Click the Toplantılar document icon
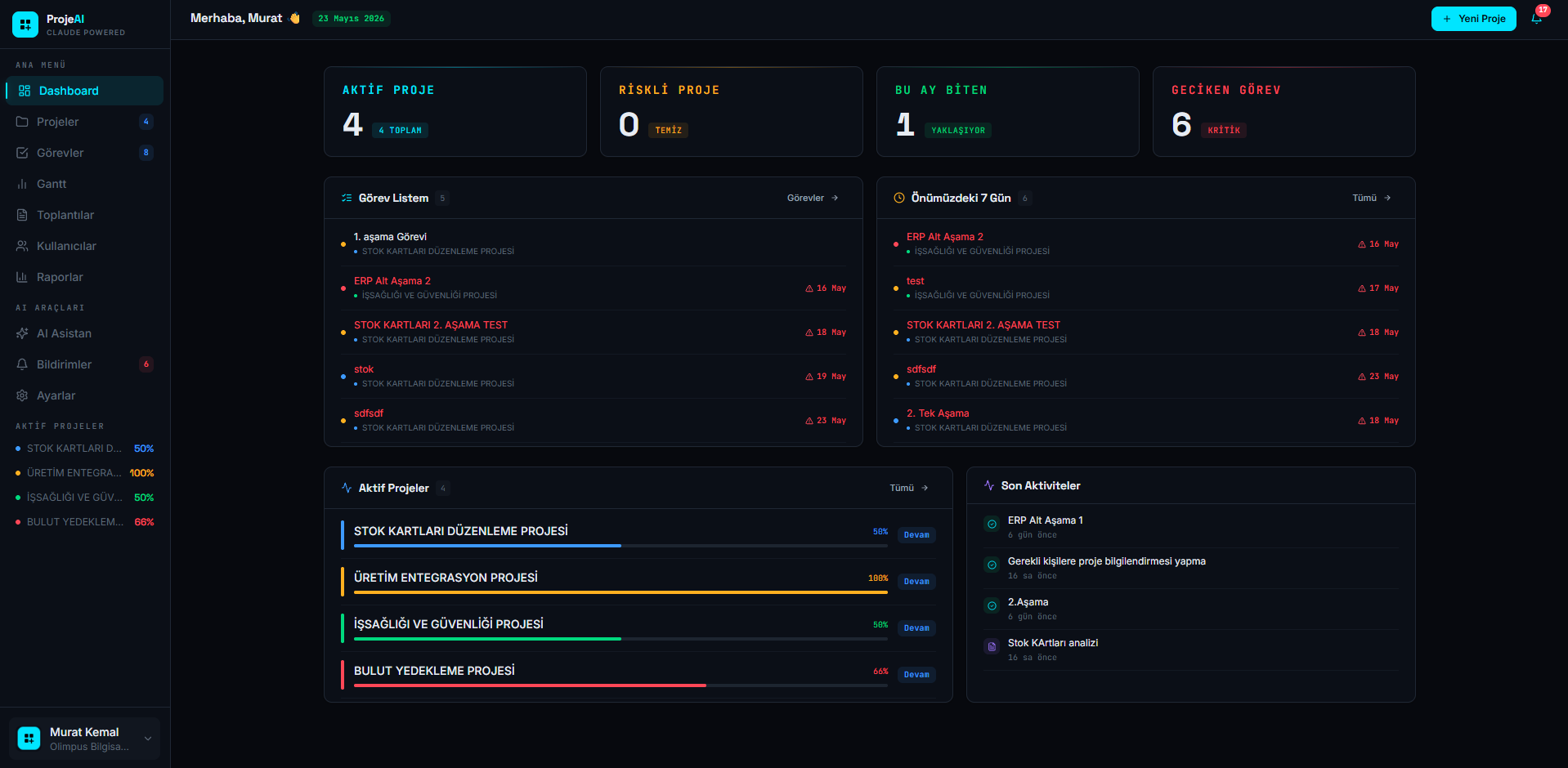 point(22,215)
